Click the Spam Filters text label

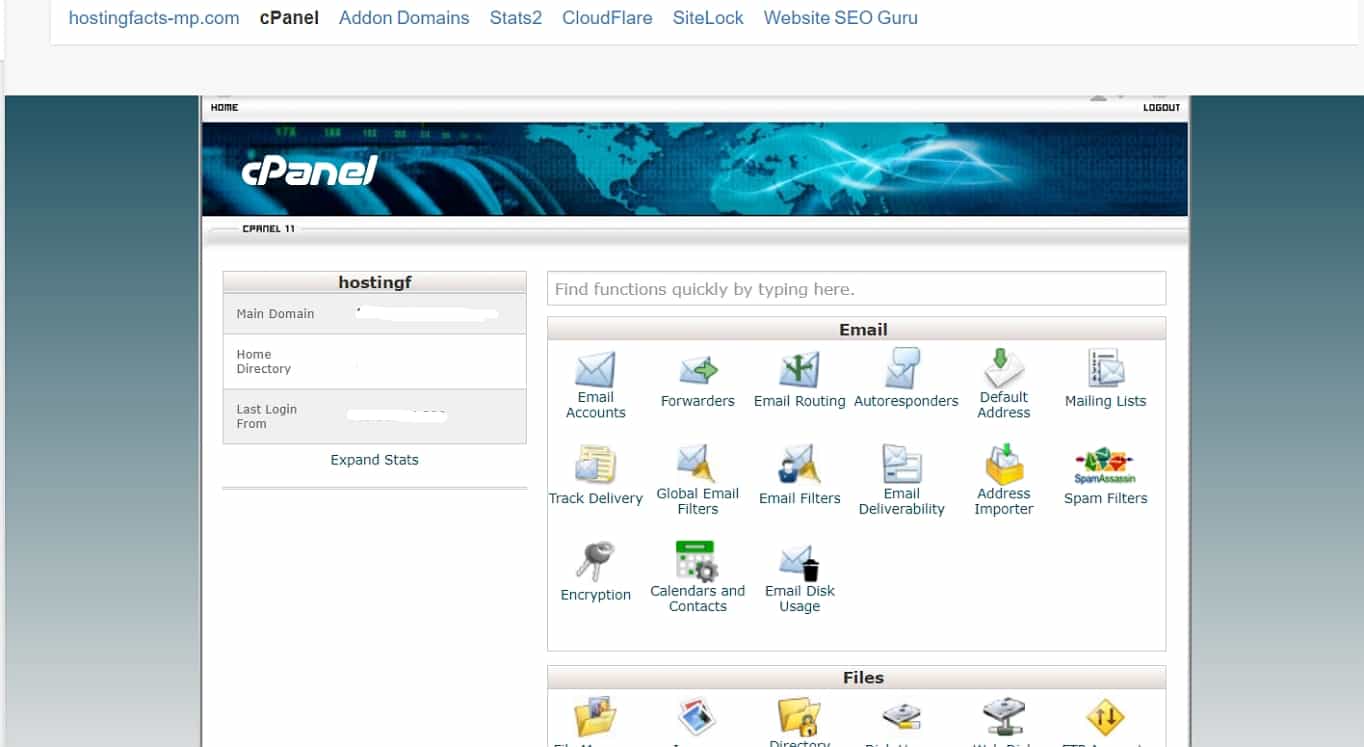tap(1105, 498)
